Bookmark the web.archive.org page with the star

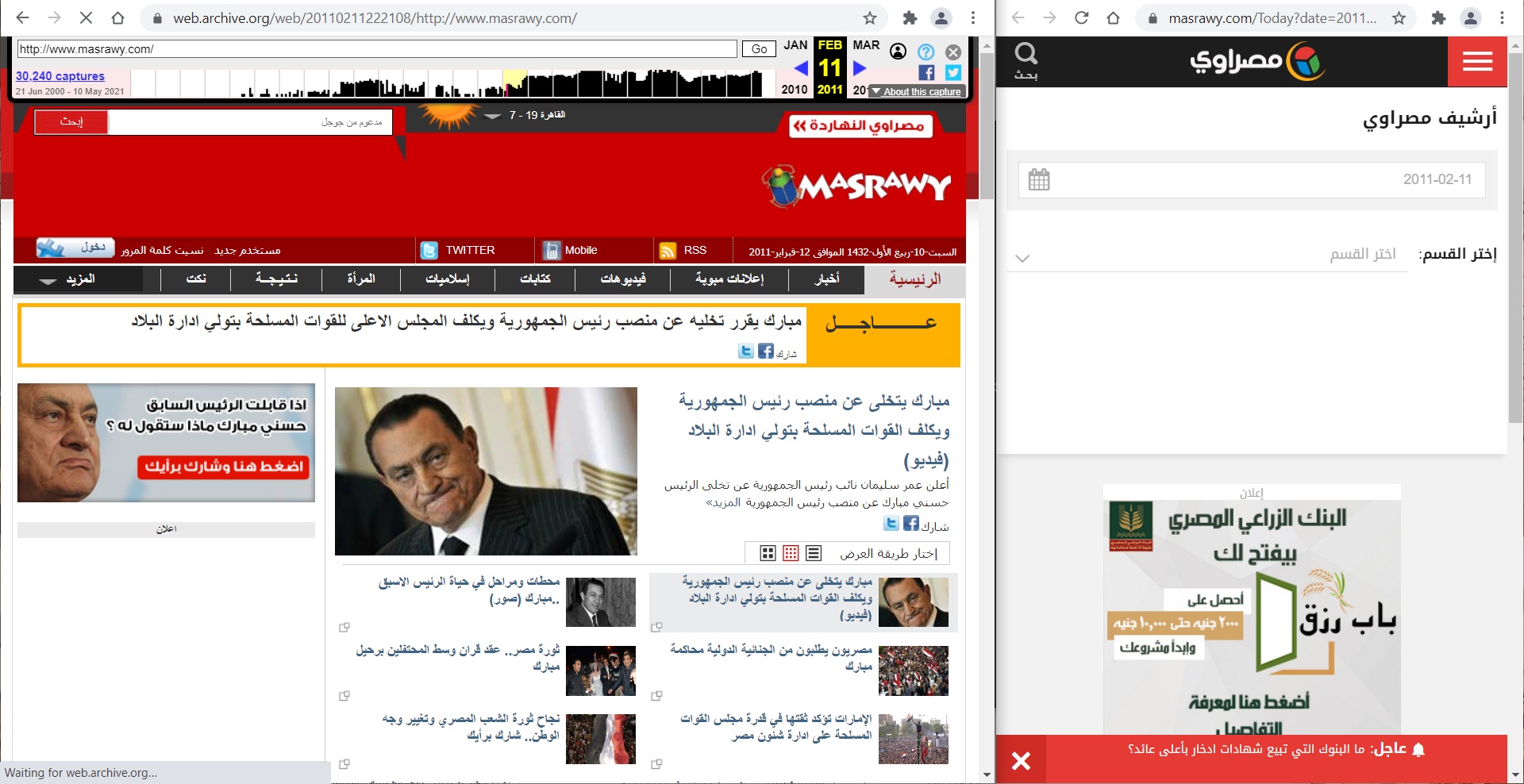[870, 17]
